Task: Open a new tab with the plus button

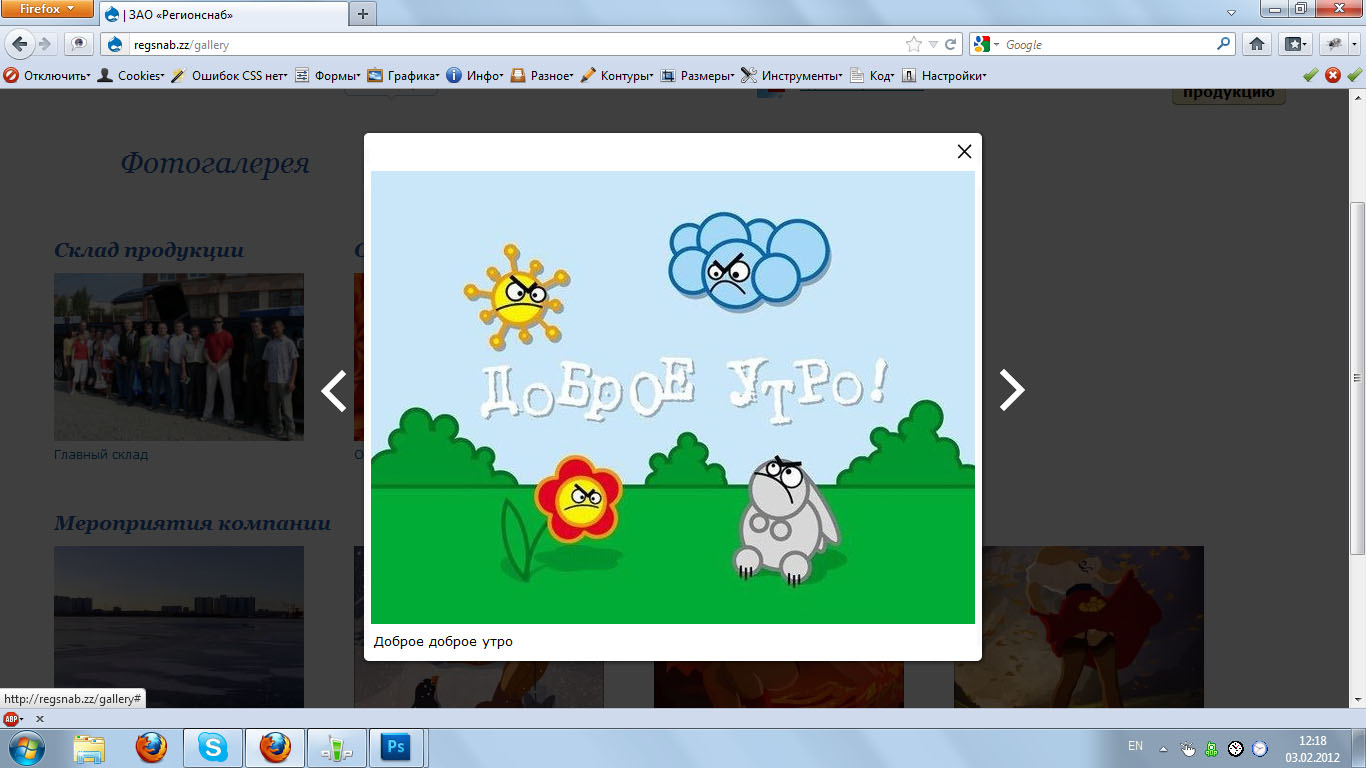Action: click(362, 14)
